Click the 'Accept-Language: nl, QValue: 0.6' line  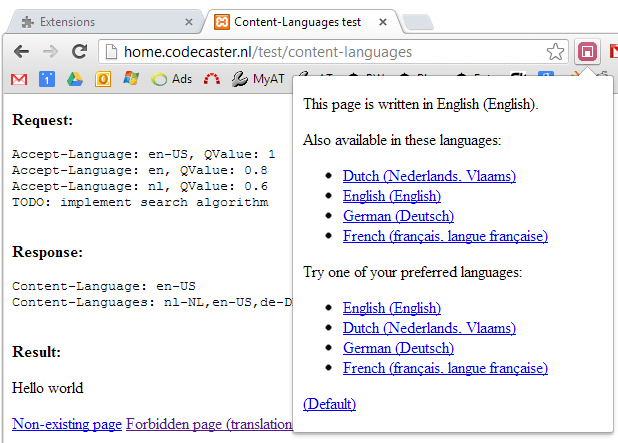point(140,186)
